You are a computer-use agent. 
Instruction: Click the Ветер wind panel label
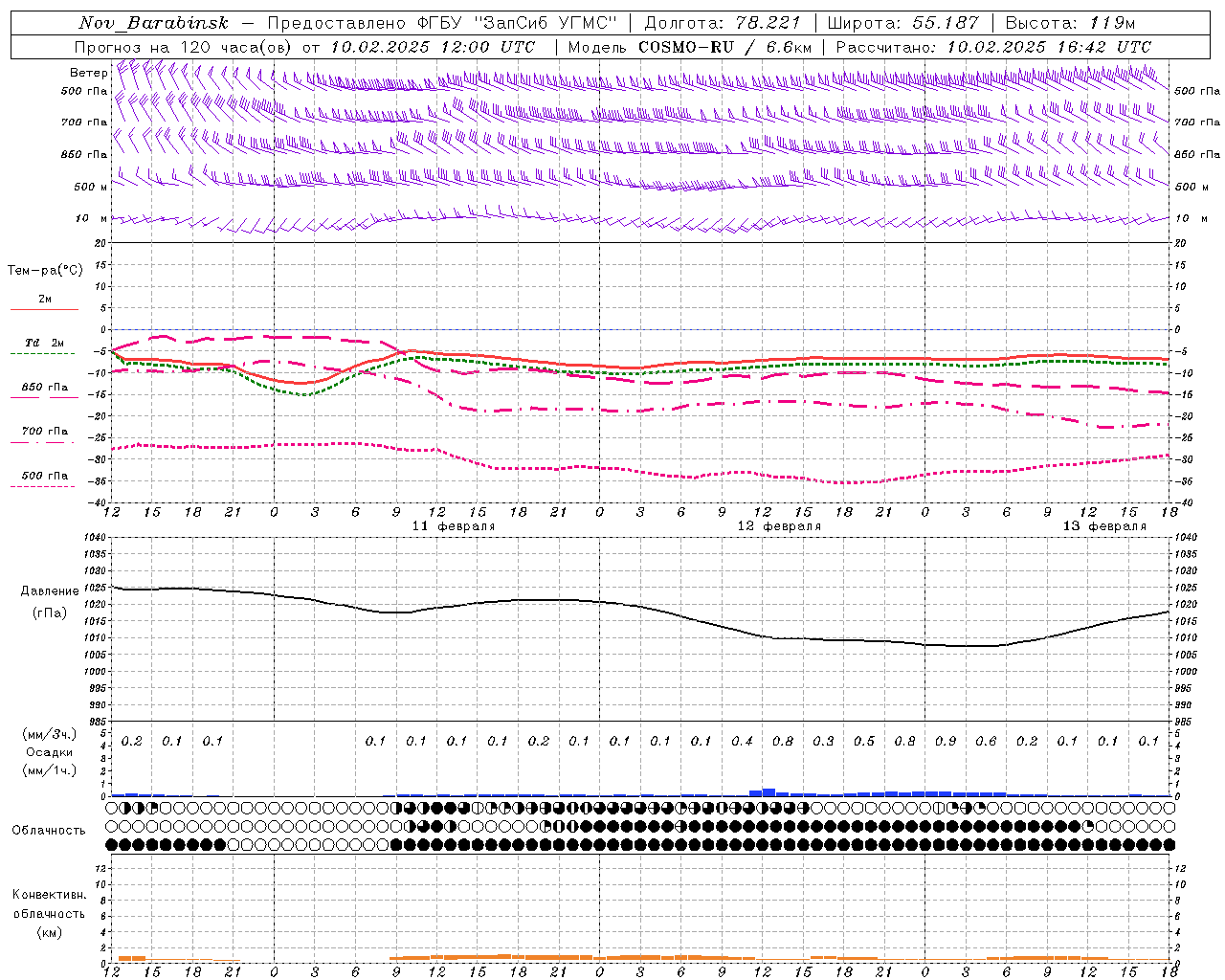click(x=88, y=73)
